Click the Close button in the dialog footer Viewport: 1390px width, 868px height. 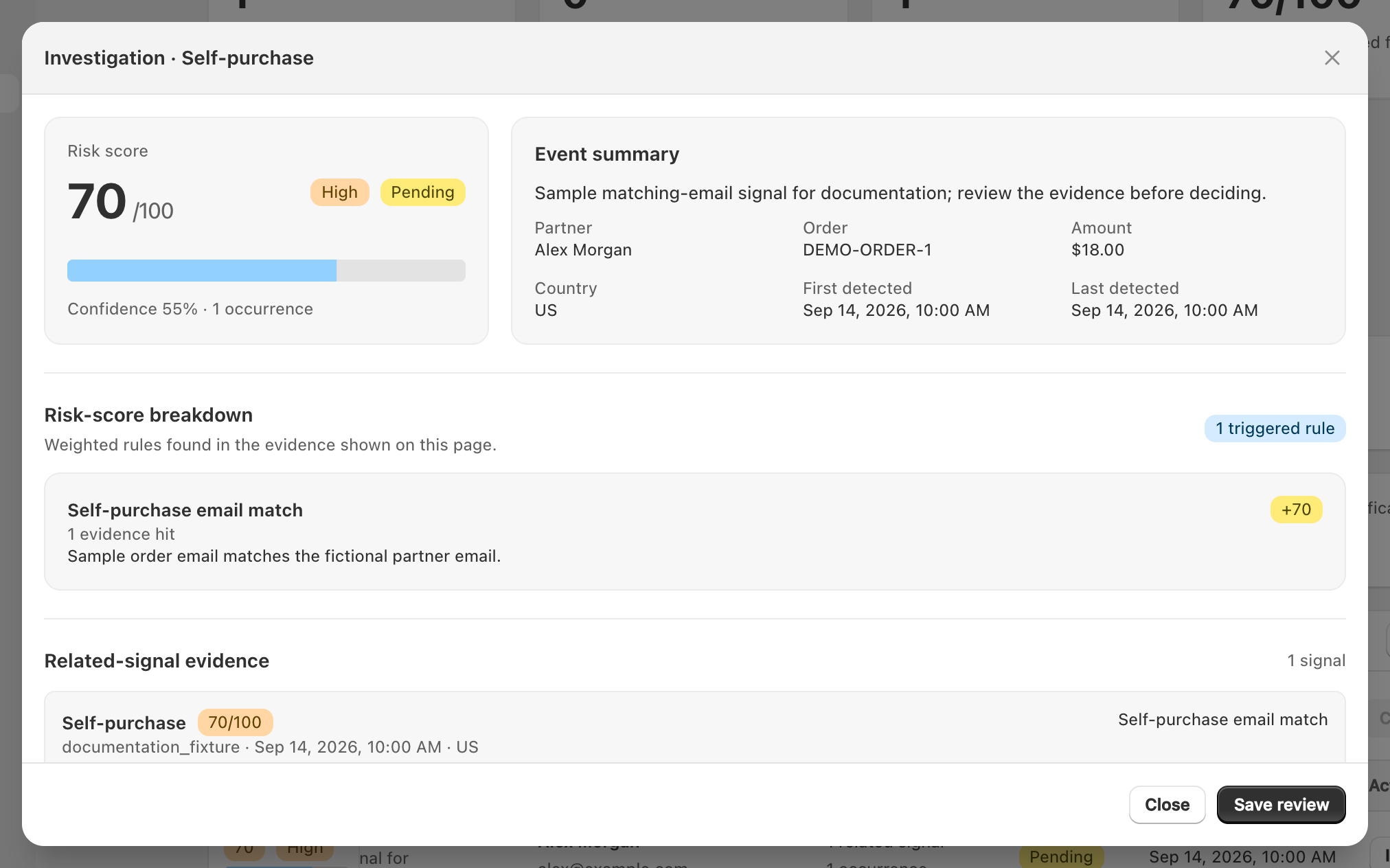(x=1167, y=805)
